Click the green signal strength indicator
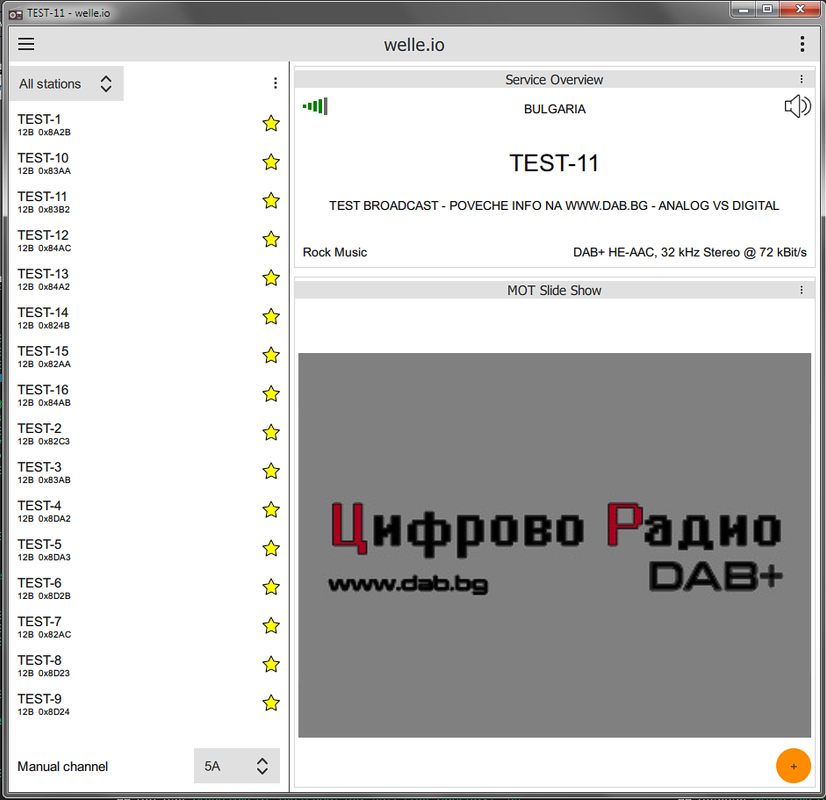Image resolution: width=826 pixels, height=800 pixels. point(315,106)
